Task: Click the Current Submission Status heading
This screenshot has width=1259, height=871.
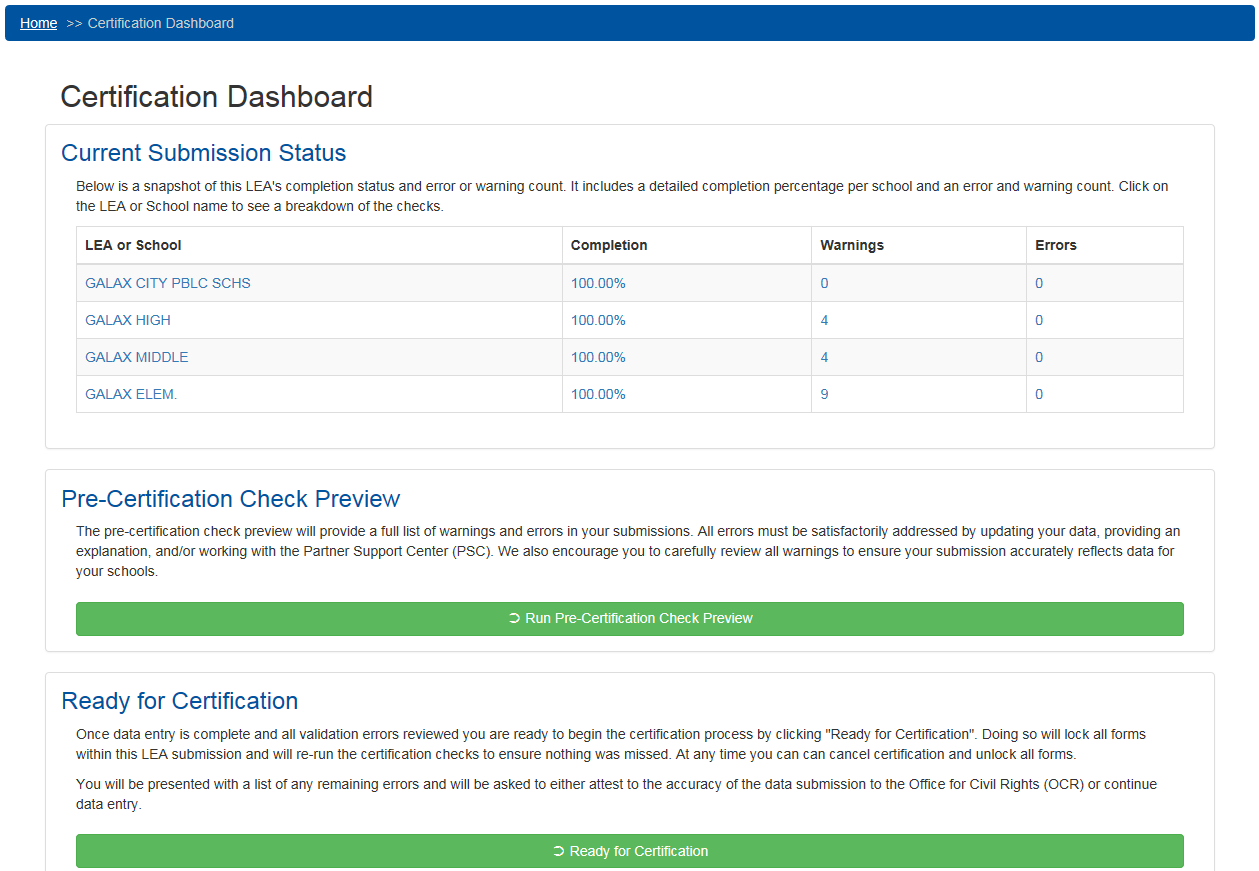Action: 204,153
